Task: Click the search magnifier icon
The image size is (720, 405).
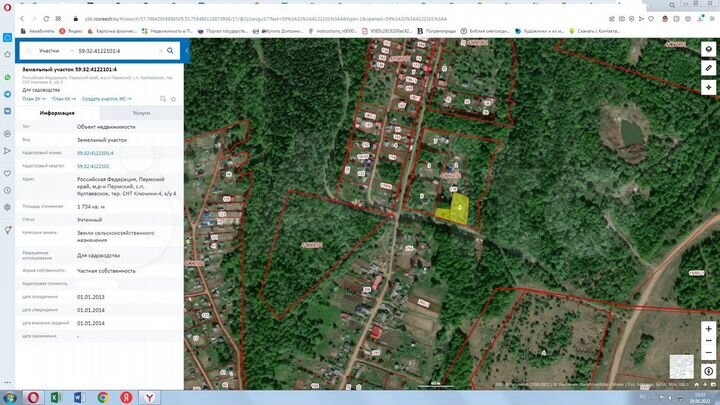Action: [x=171, y=49]
